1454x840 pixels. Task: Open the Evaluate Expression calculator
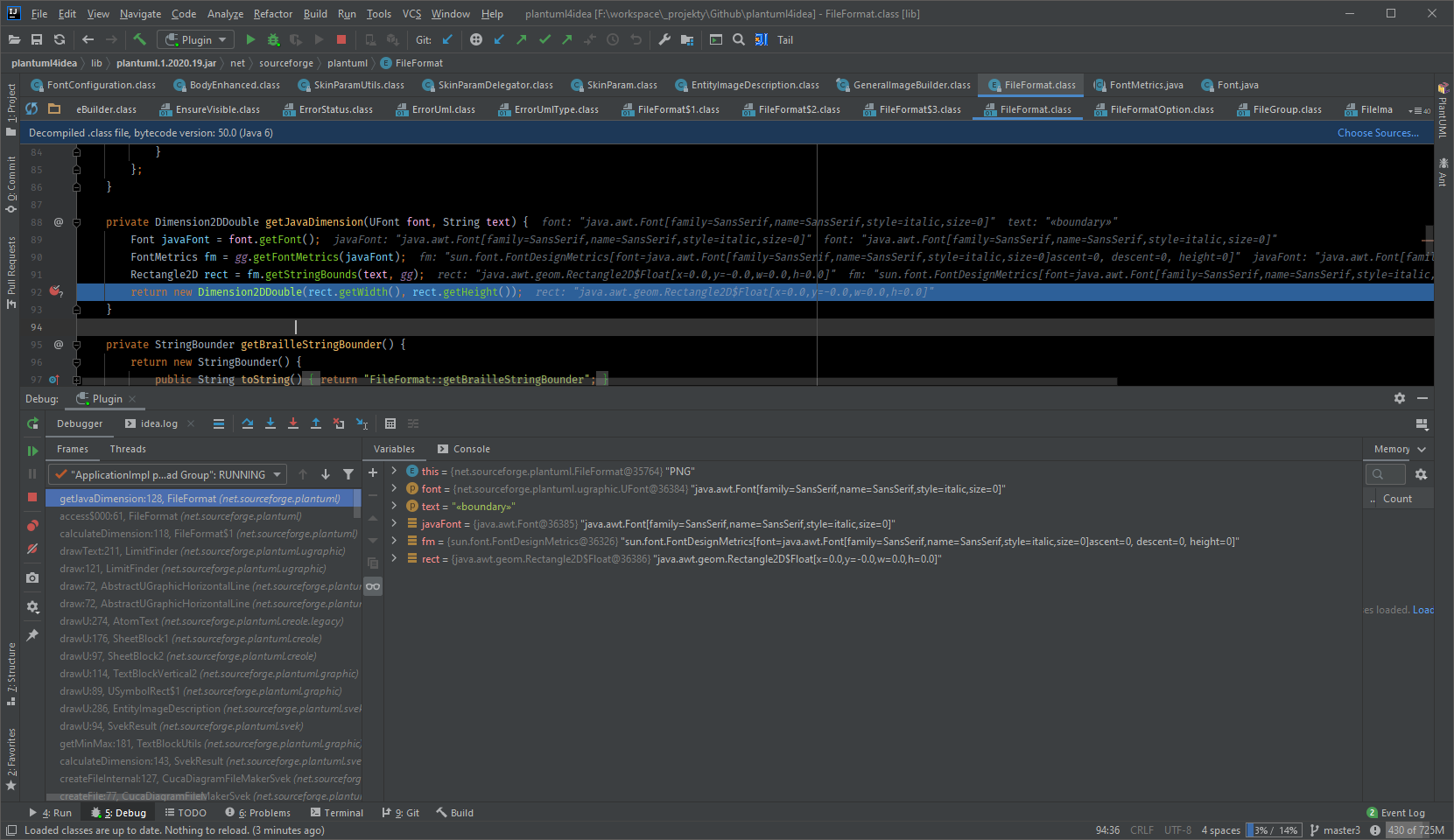[x=390, y=423]
